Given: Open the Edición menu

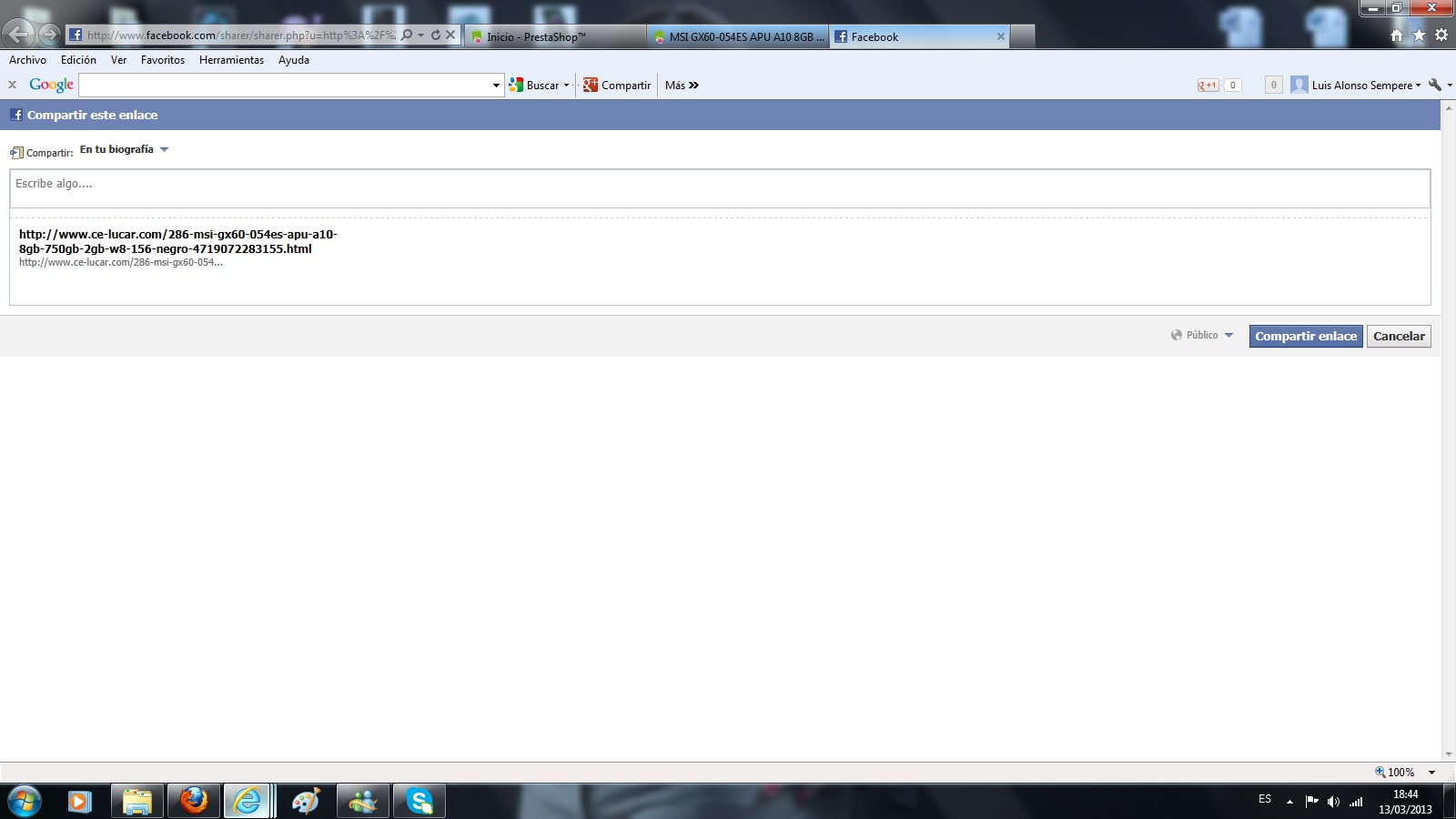Looking at the screenshot, I should click(x=78, y=60).
